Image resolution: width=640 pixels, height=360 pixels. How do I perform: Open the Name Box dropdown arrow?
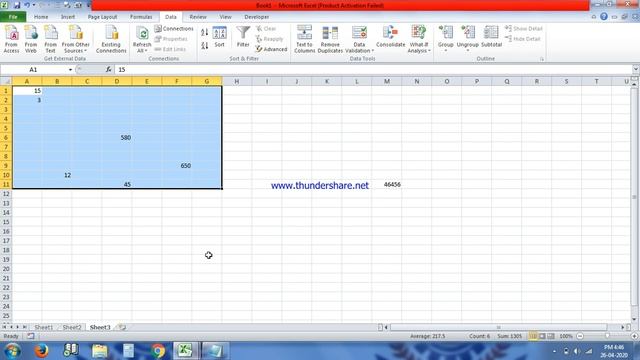click(x=70, y=70)
